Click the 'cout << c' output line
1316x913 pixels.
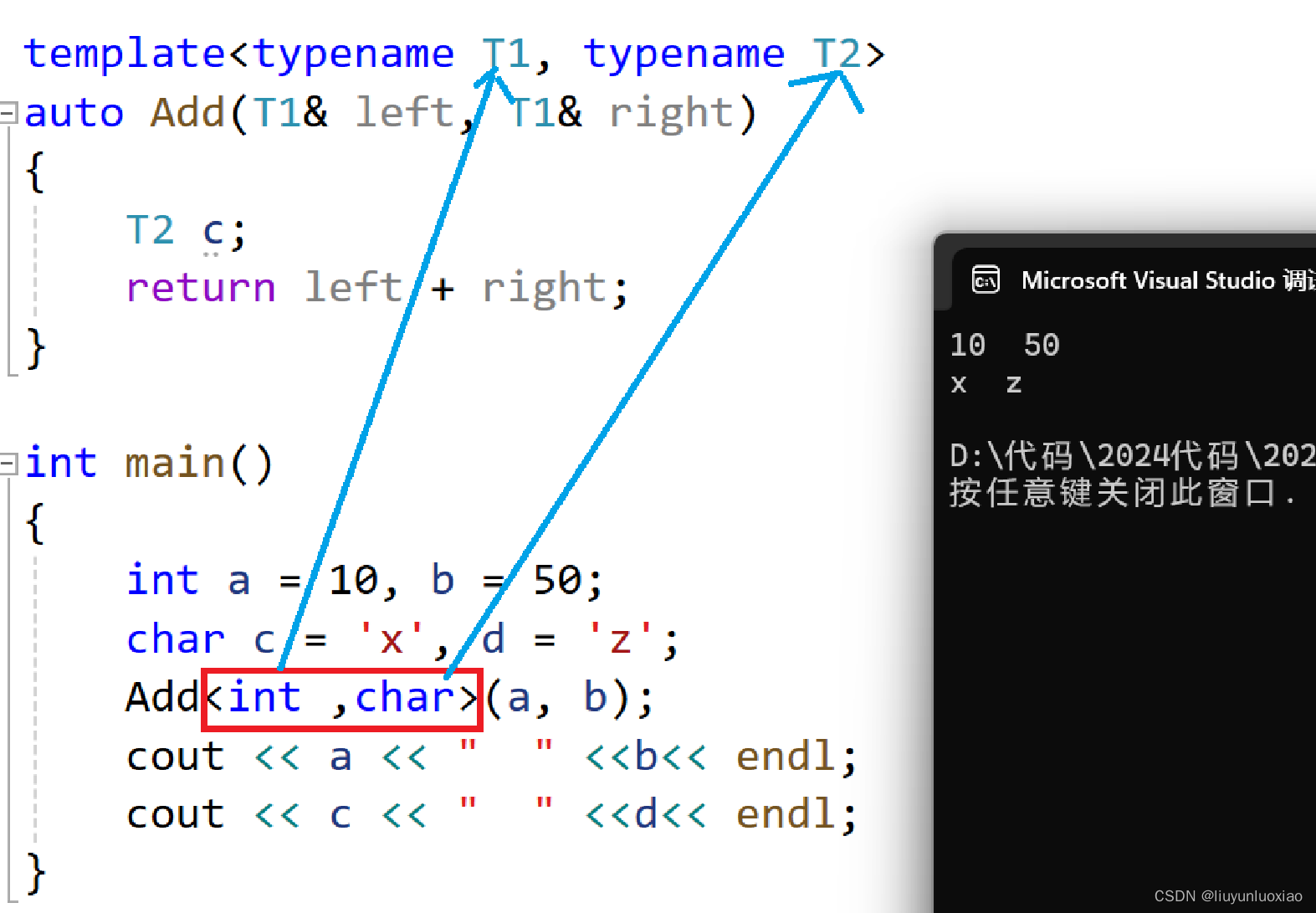coord(492,814)
